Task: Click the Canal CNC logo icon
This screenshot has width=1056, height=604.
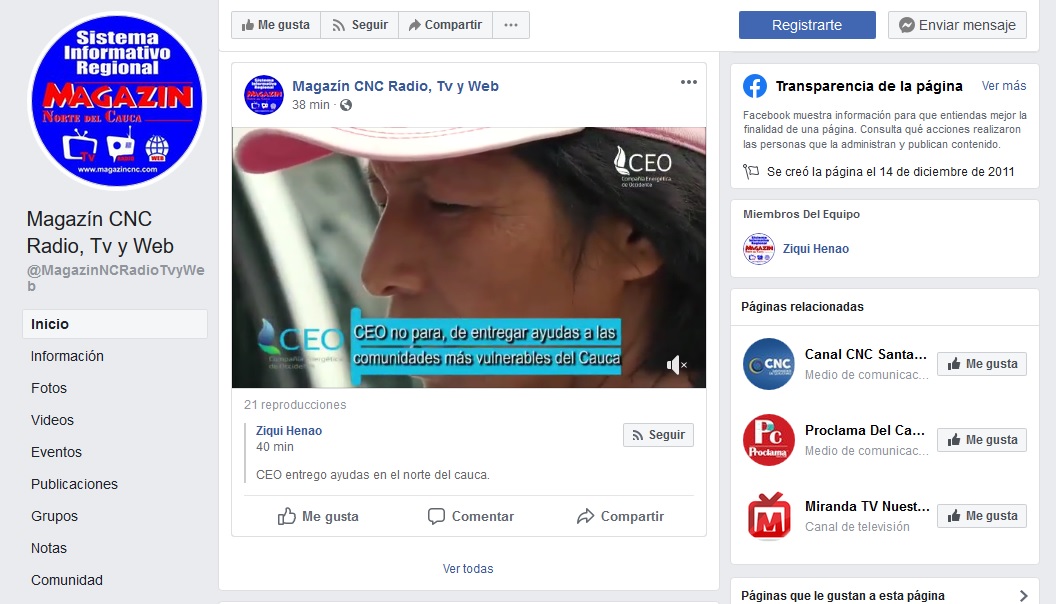Action: pos(768,364)
